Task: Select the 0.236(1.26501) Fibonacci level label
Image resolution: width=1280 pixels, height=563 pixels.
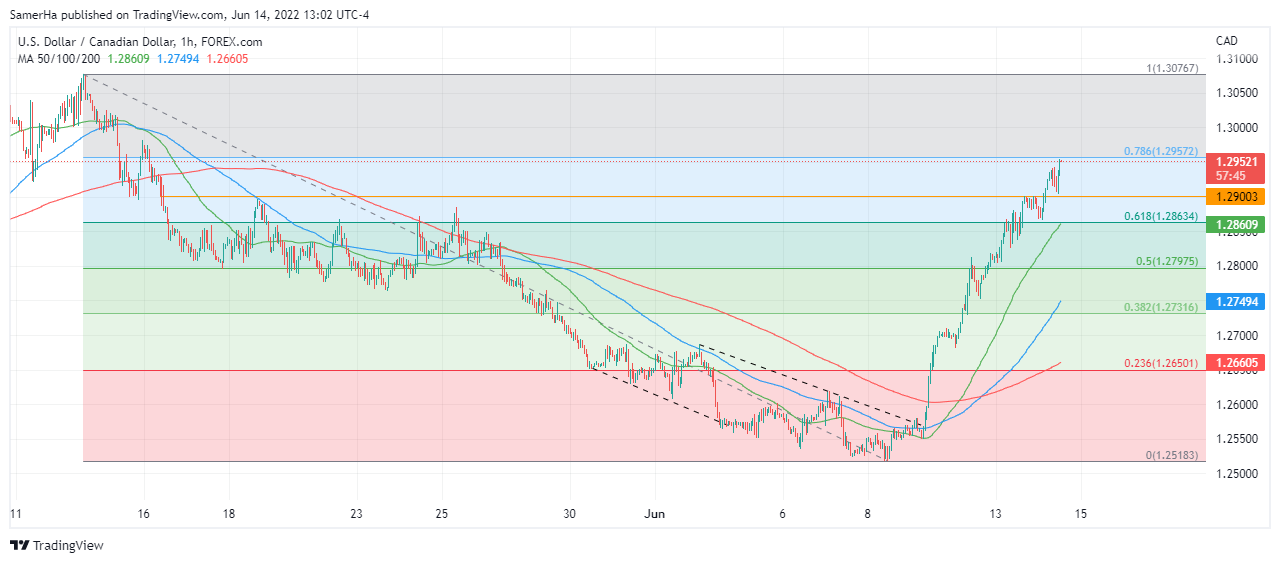Action: click(x=1163, y=363)
